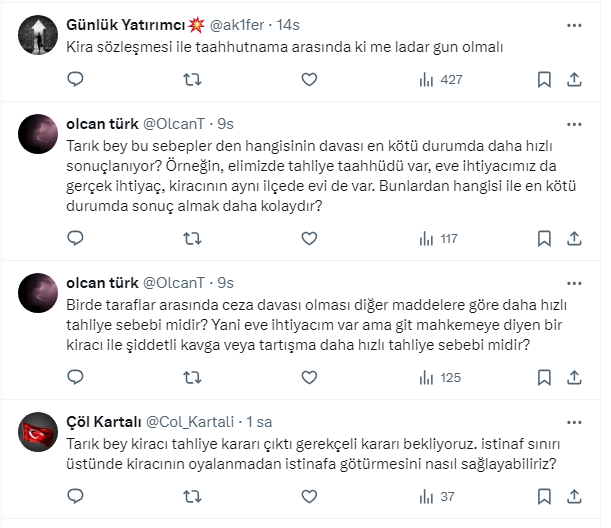Open more options for Günlük Yatırımcı's tweet
This screenshot has height=528, width=611.
pos(575,26)
